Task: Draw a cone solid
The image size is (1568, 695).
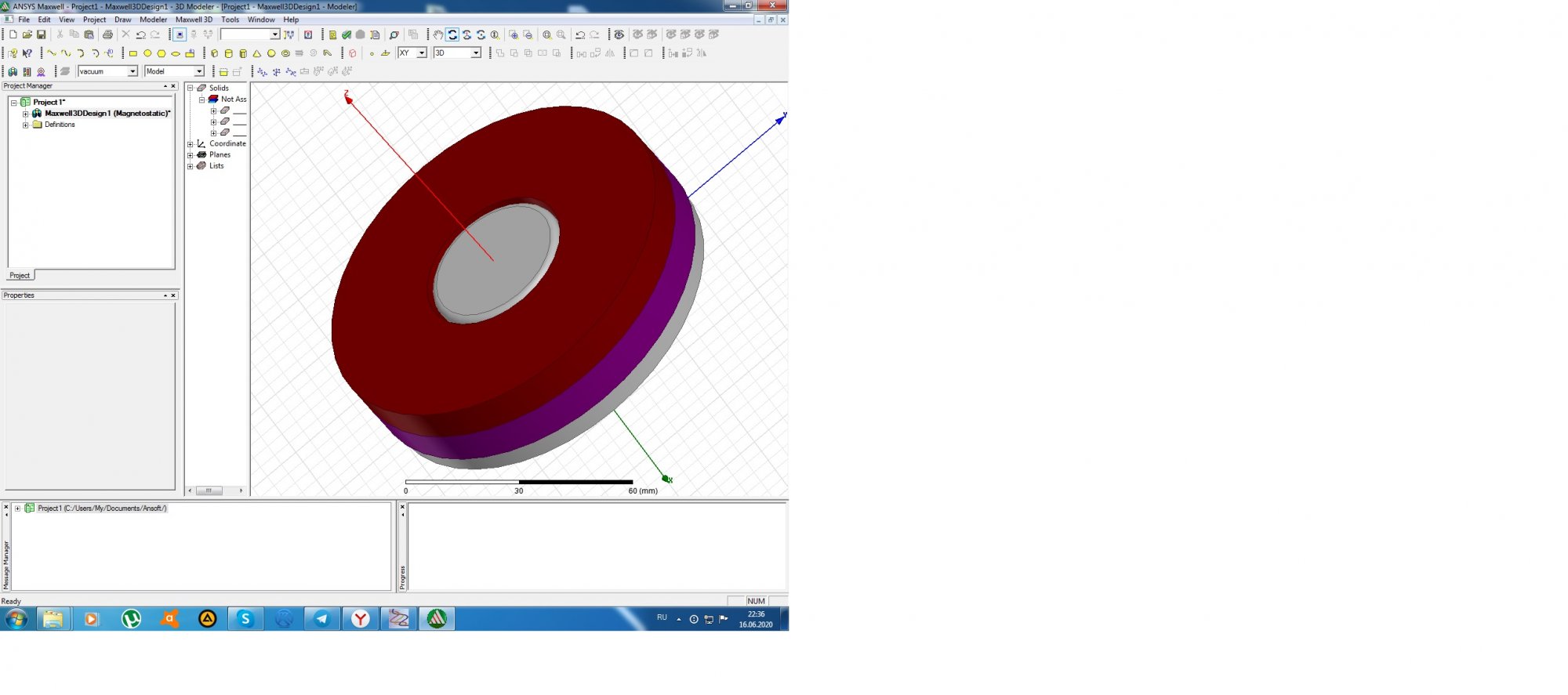Action: coord(257,53)
